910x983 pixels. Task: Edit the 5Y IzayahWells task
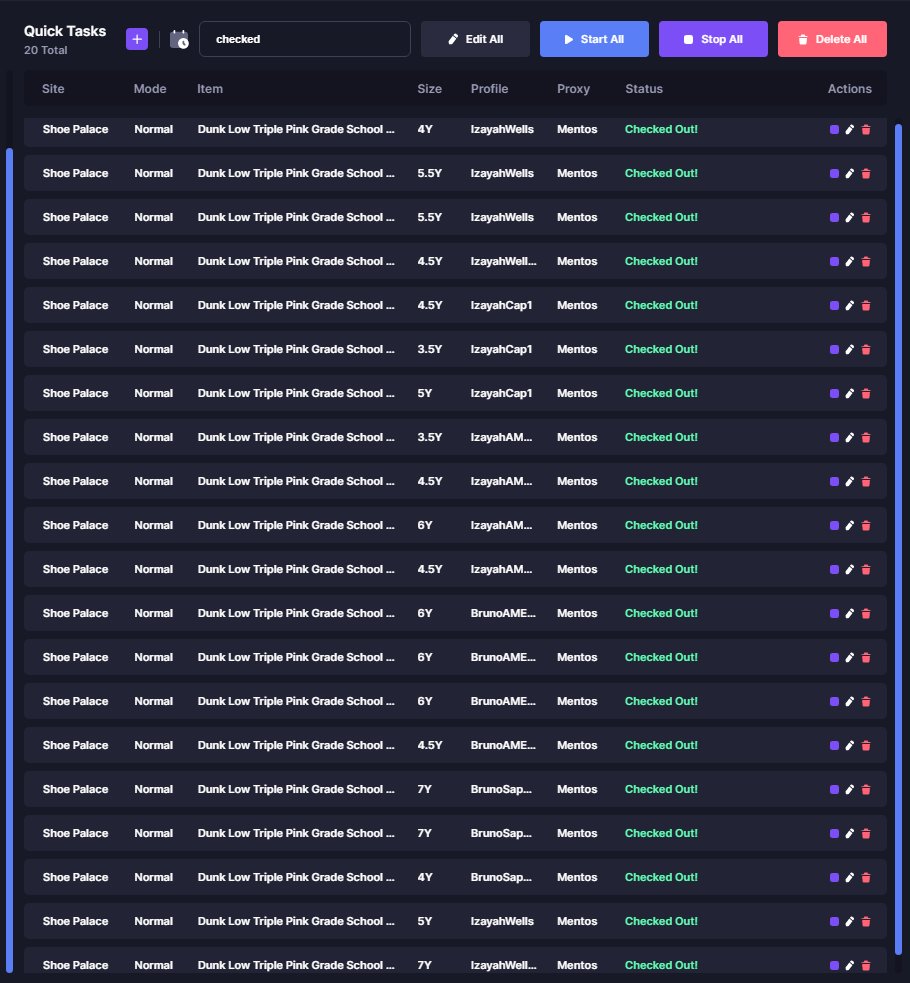click(850, 921)
